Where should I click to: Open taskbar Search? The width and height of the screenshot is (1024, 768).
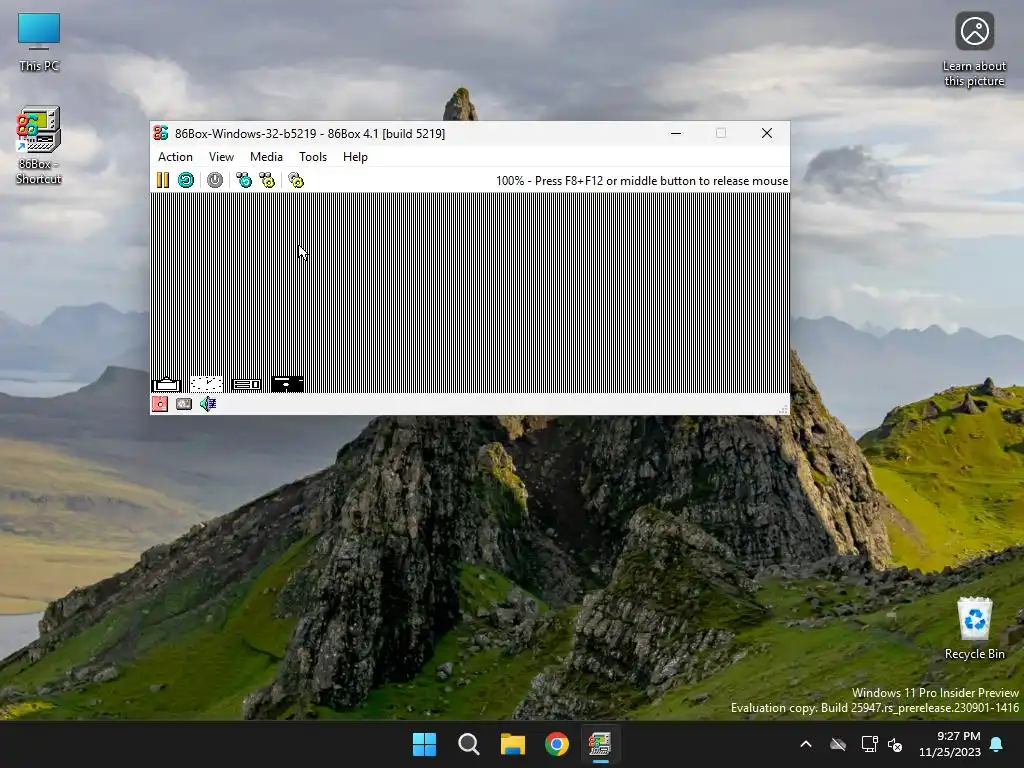tap(469, 744)
